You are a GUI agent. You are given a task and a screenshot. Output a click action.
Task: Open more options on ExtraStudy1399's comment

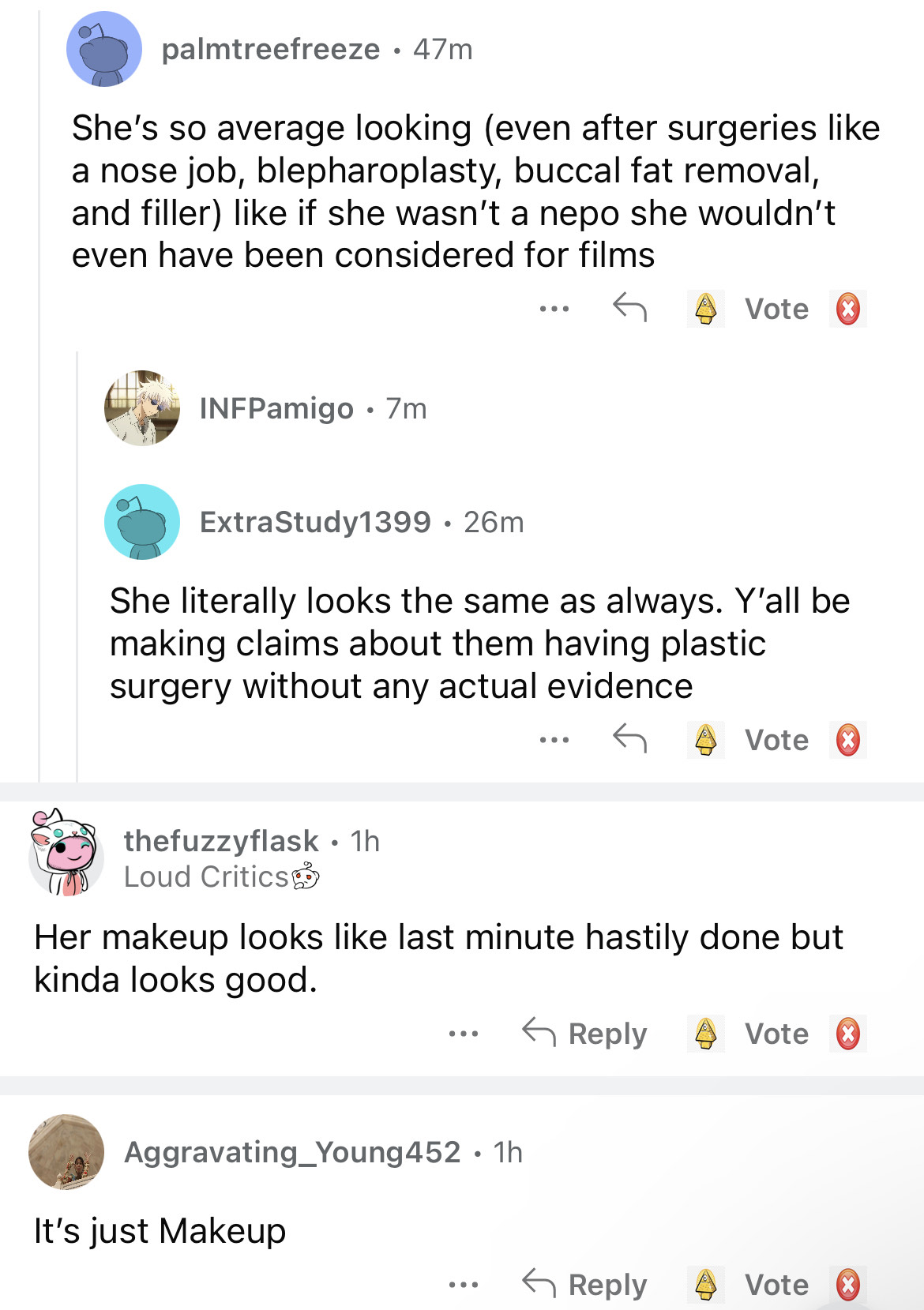[554, 740]
